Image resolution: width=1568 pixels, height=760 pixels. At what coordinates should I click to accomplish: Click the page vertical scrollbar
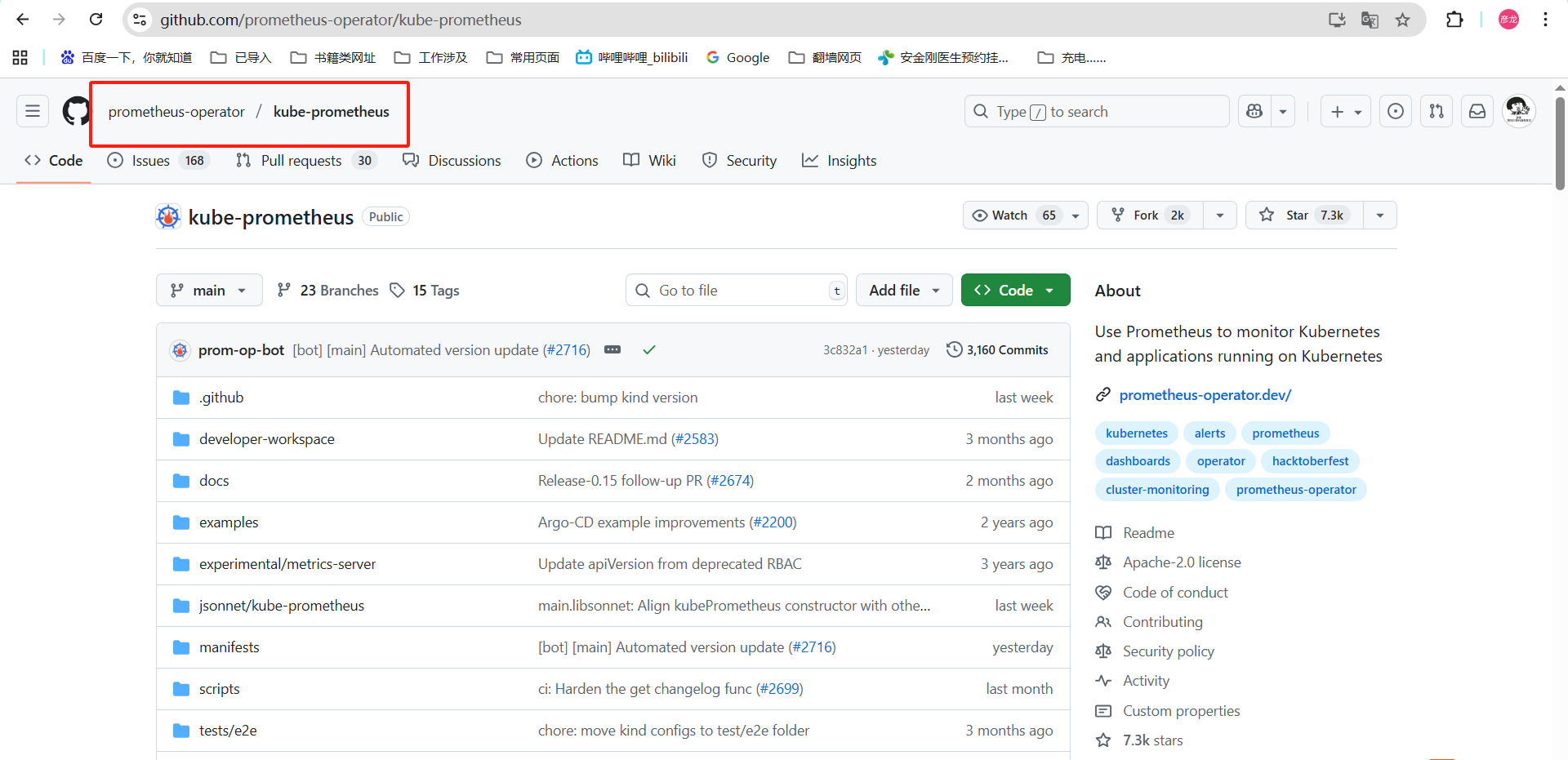click(1560, 143)
